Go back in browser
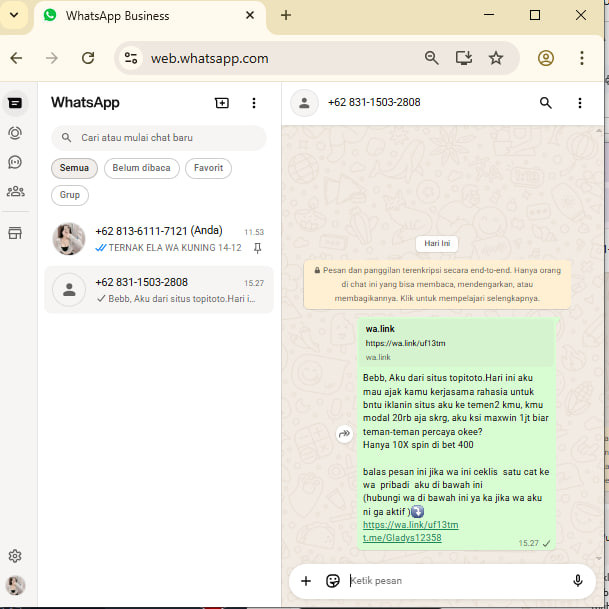 click(x=16, y=58)
